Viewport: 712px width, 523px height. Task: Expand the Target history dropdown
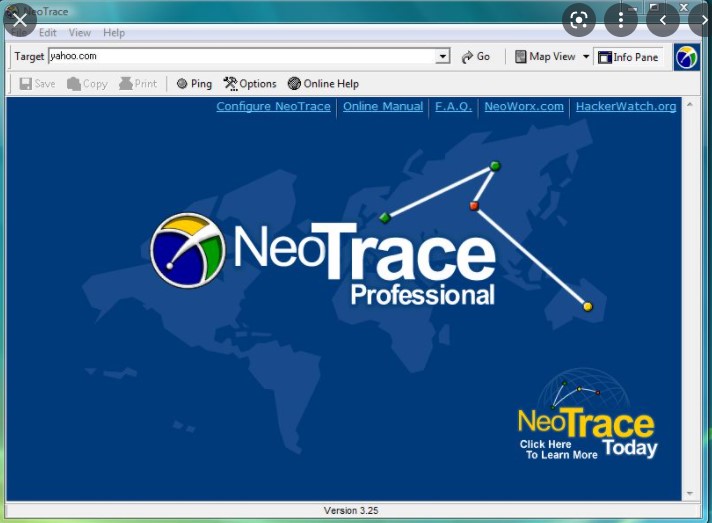coord(442,56)
